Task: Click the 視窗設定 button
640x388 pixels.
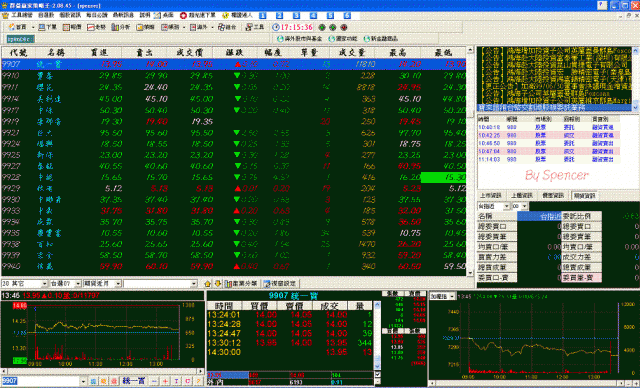Action: (x=280, y=283)
